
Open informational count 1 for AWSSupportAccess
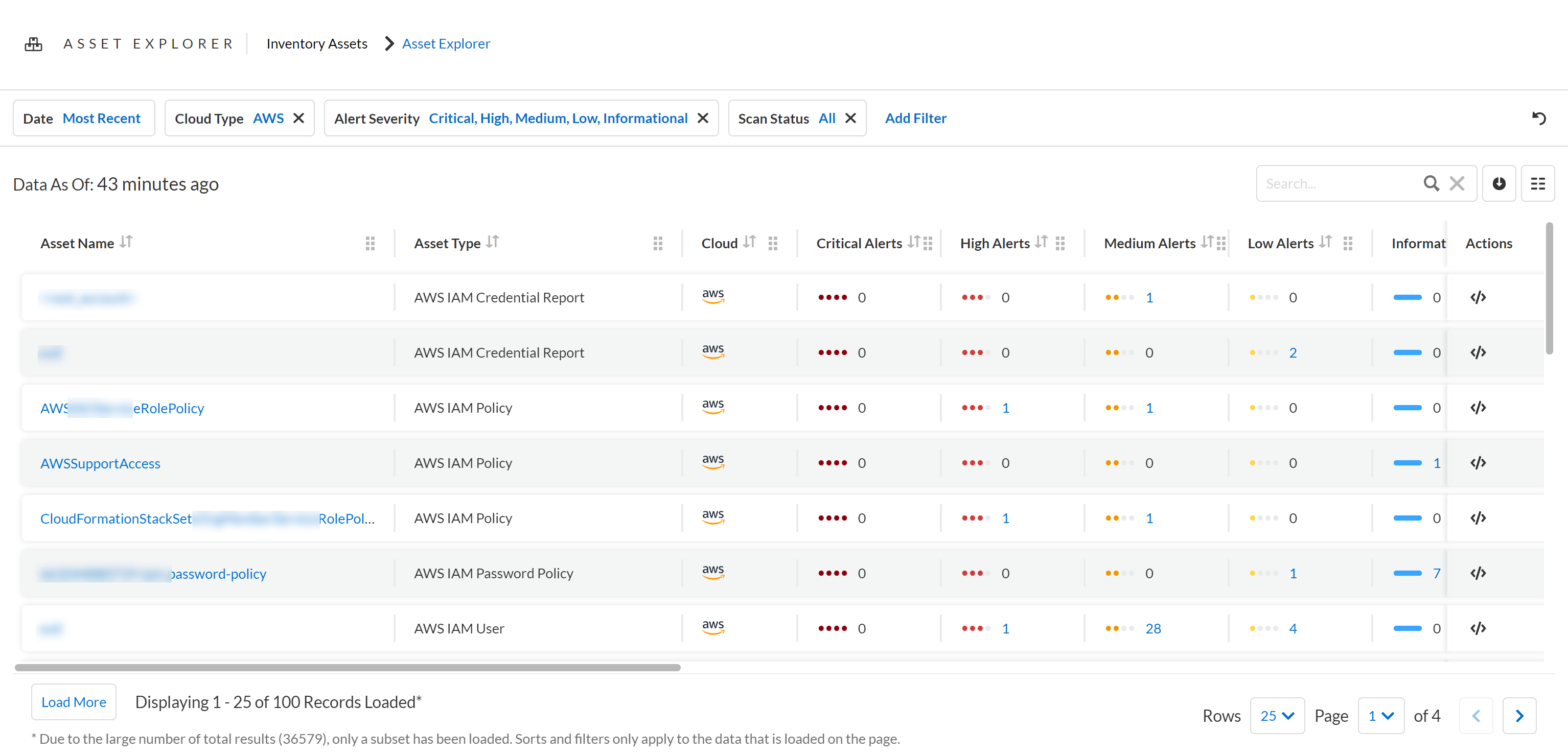click(x=1437, y=463)
